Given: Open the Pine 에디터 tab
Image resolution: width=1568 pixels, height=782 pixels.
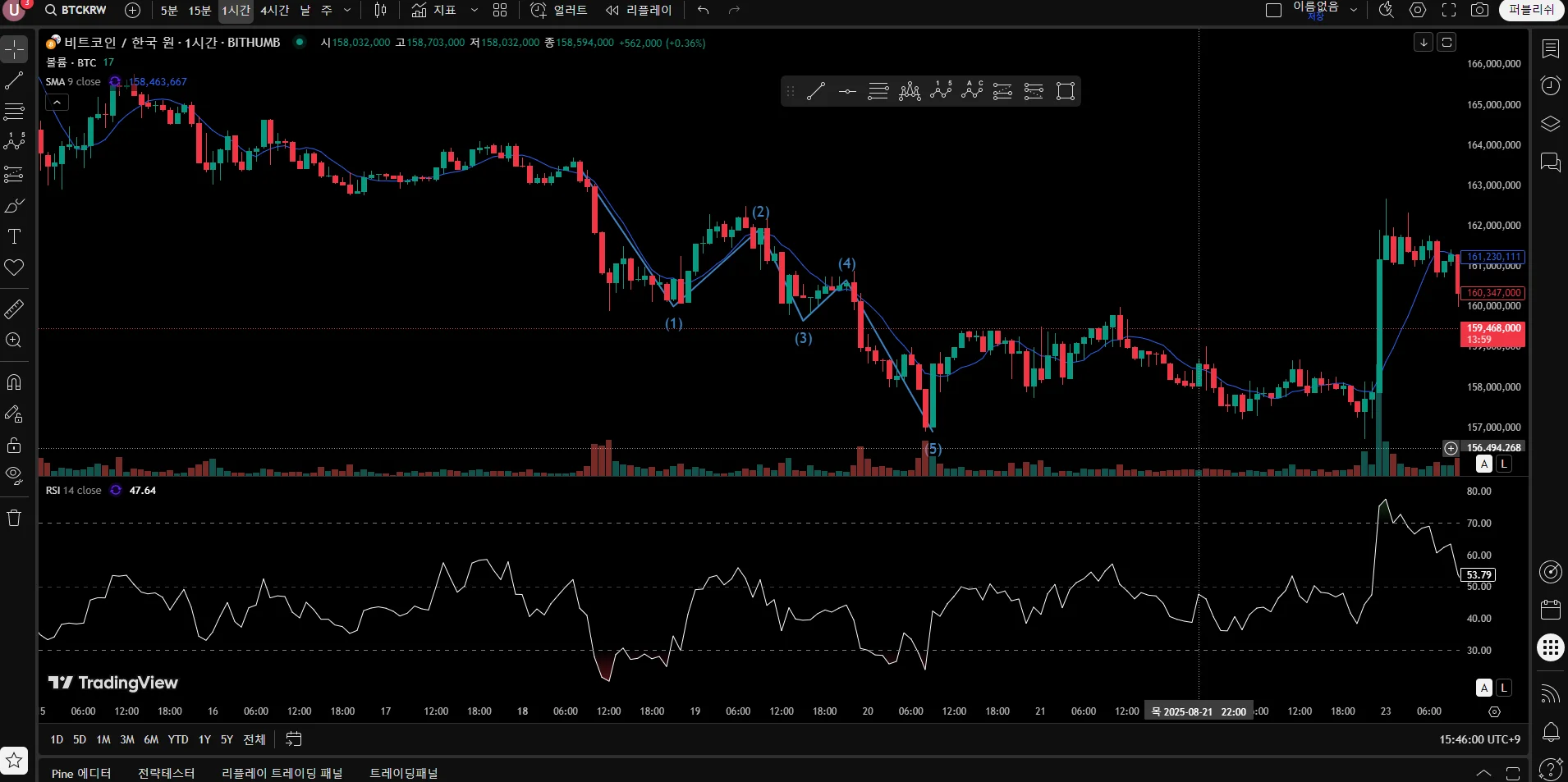Looking at the screenshot, I should pos(81,773).
